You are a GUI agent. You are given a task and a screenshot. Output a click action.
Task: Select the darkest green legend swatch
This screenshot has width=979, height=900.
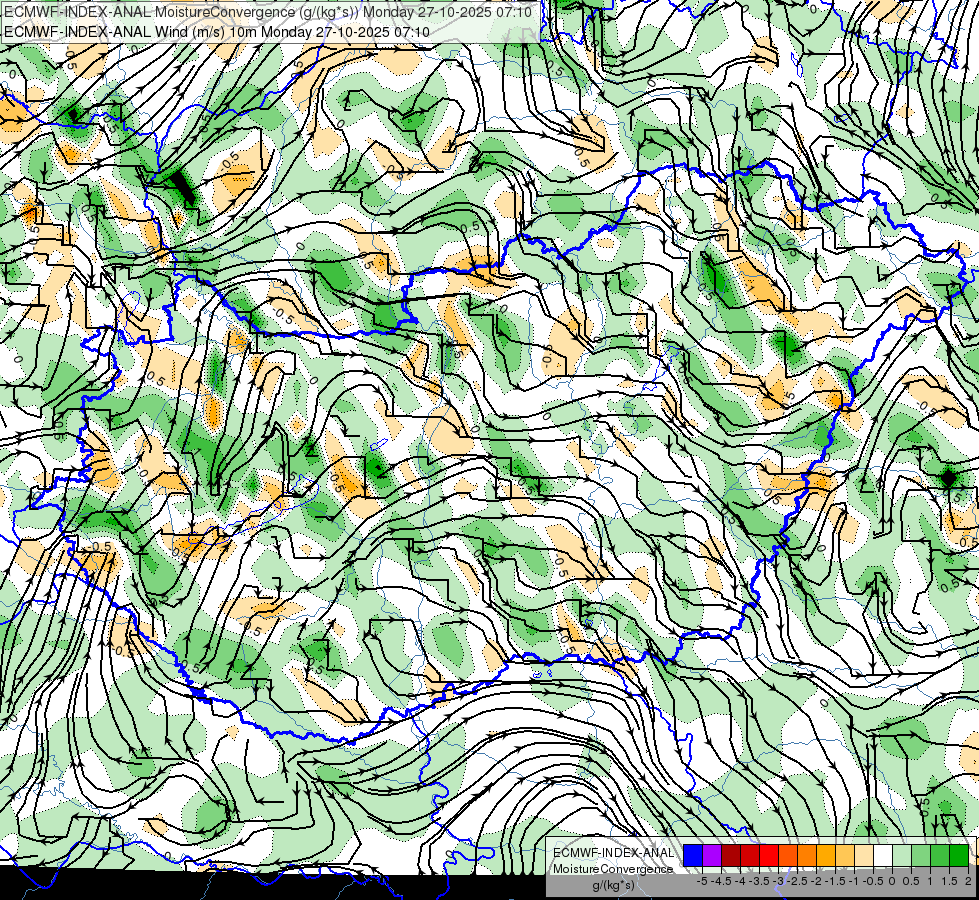[959, 856]
